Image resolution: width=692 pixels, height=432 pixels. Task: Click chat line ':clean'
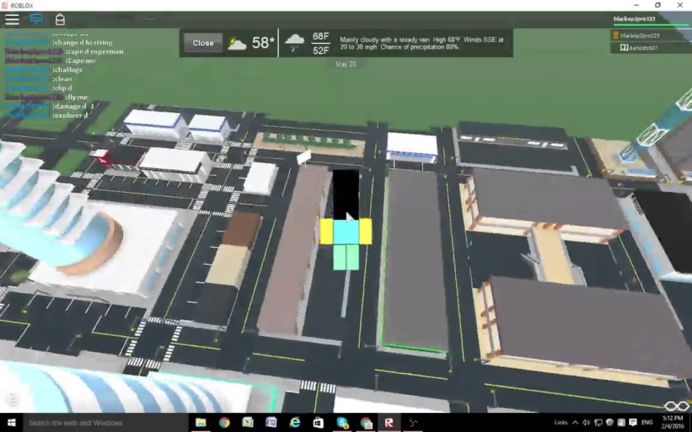click(62, 79)
